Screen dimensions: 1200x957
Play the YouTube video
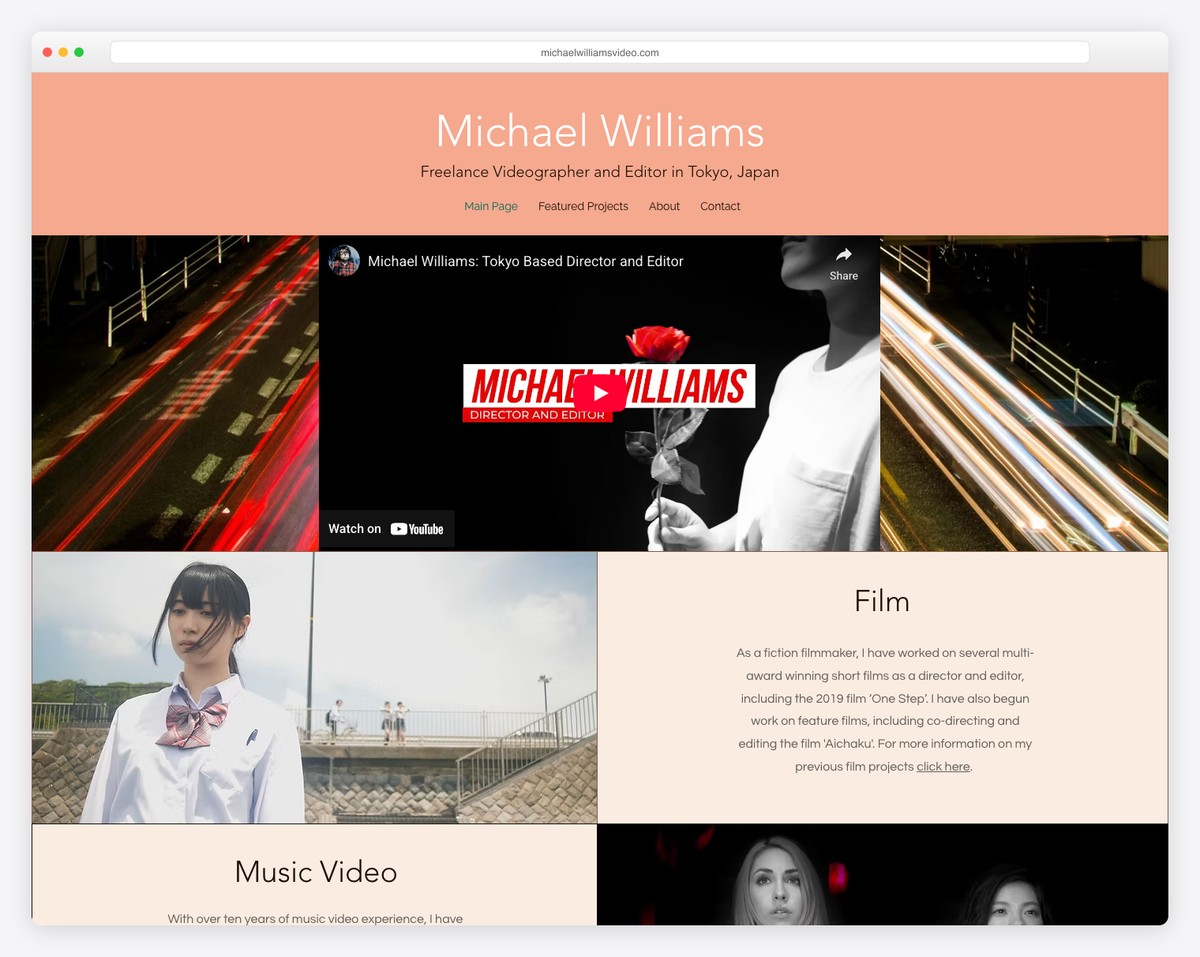pos(598,393)
